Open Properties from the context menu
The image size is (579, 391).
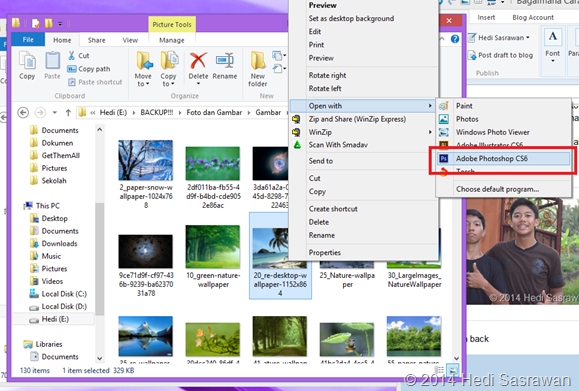pos(325,253)
